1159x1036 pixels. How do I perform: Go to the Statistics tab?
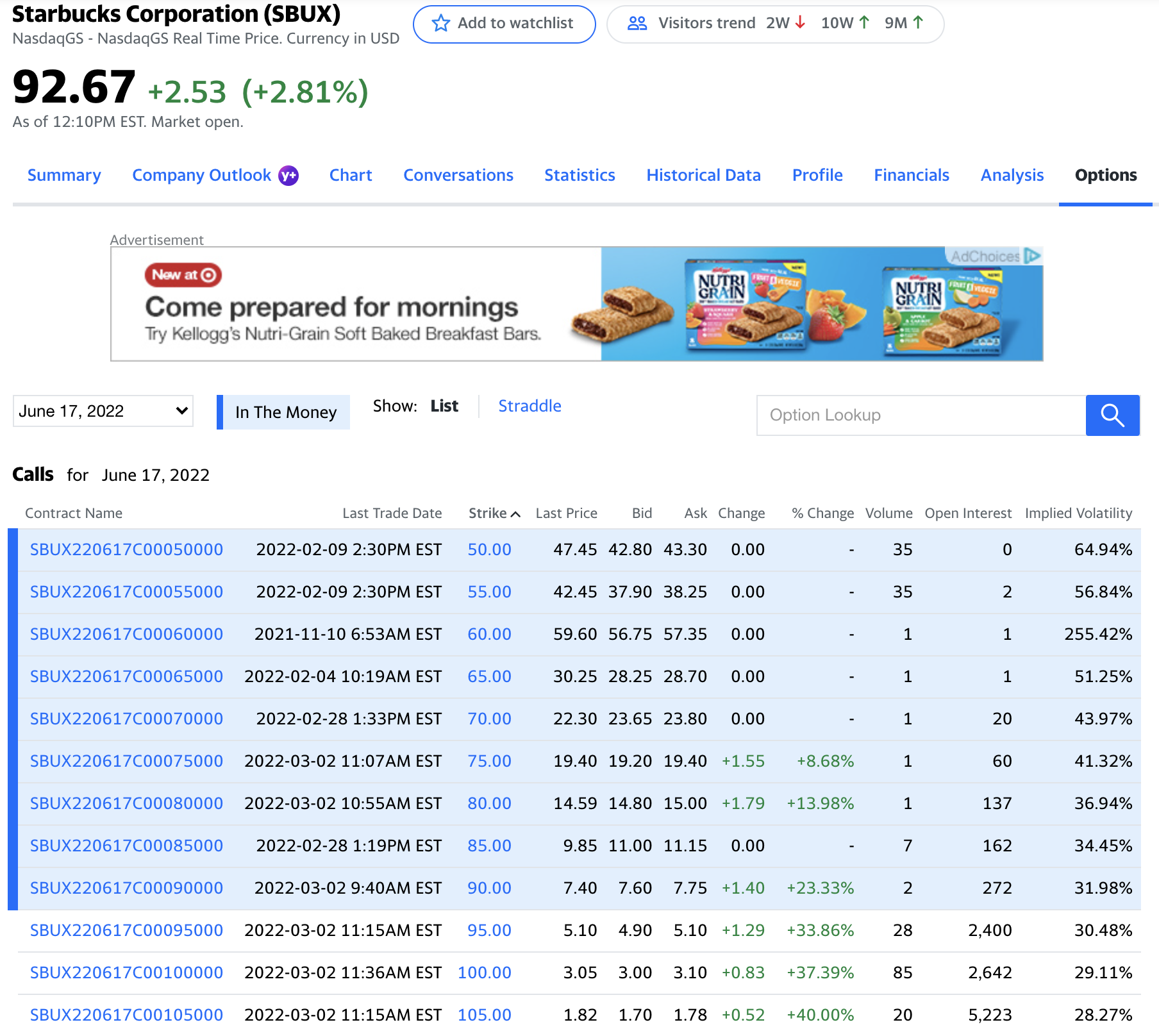click(x=579, y=175)
